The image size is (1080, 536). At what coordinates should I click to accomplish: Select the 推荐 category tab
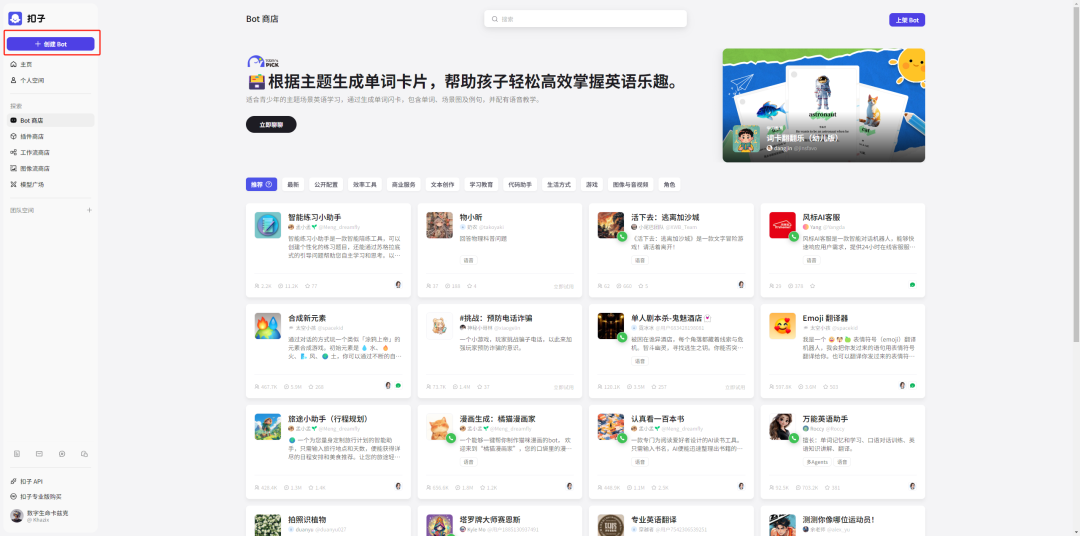(261, 185)
